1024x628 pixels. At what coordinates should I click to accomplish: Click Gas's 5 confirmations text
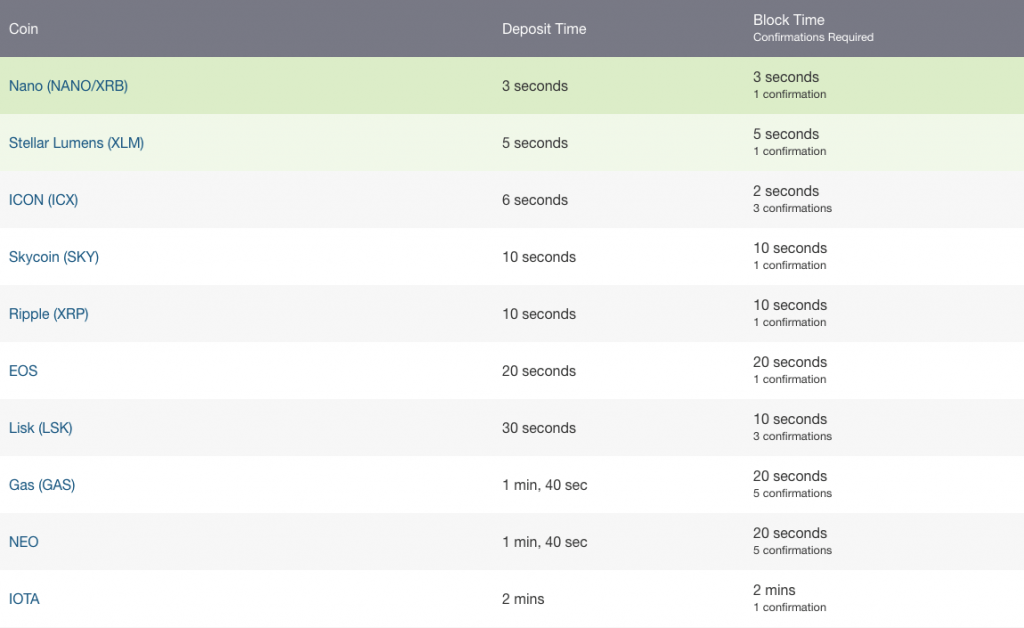[792, 493]
